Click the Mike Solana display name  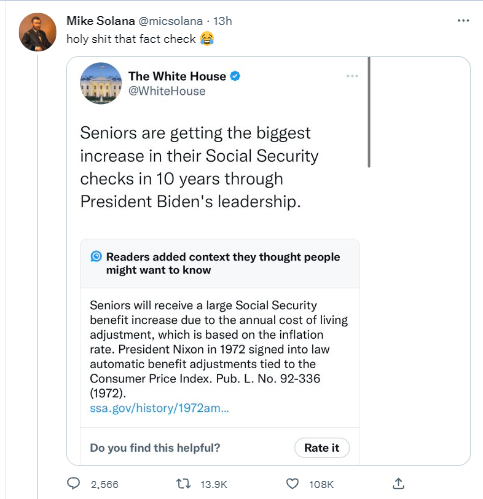coord(101,21)
